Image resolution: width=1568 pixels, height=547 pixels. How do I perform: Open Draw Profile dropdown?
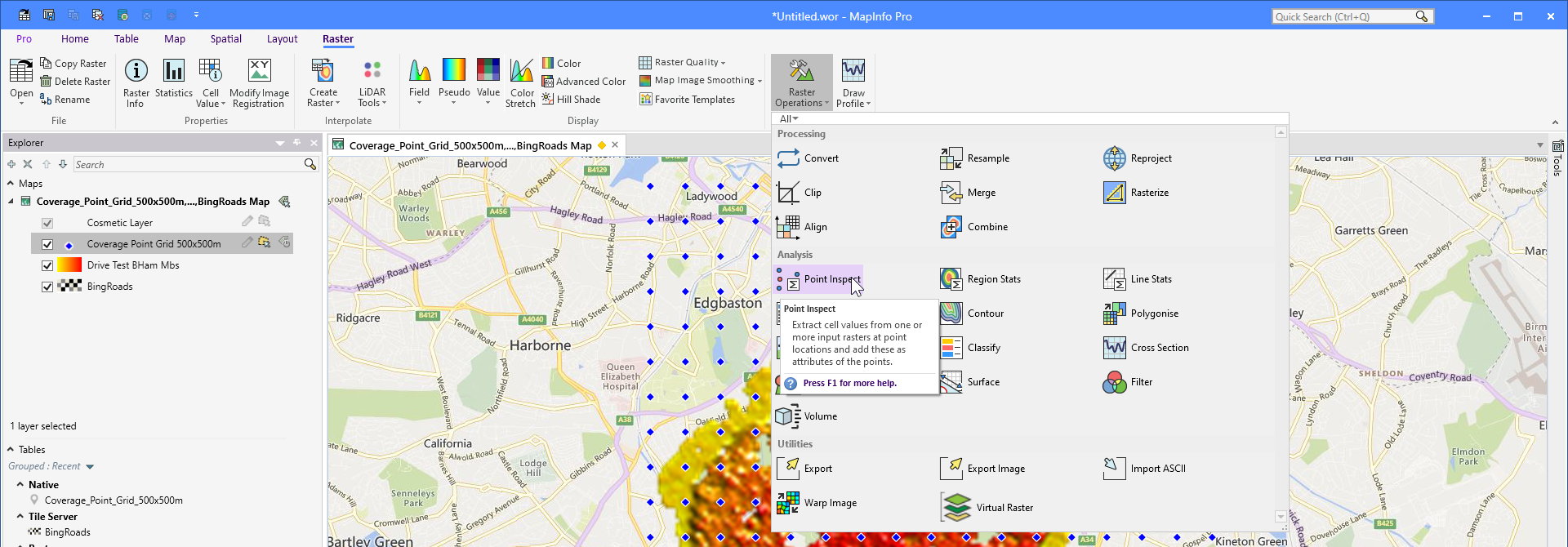point(853,82)
